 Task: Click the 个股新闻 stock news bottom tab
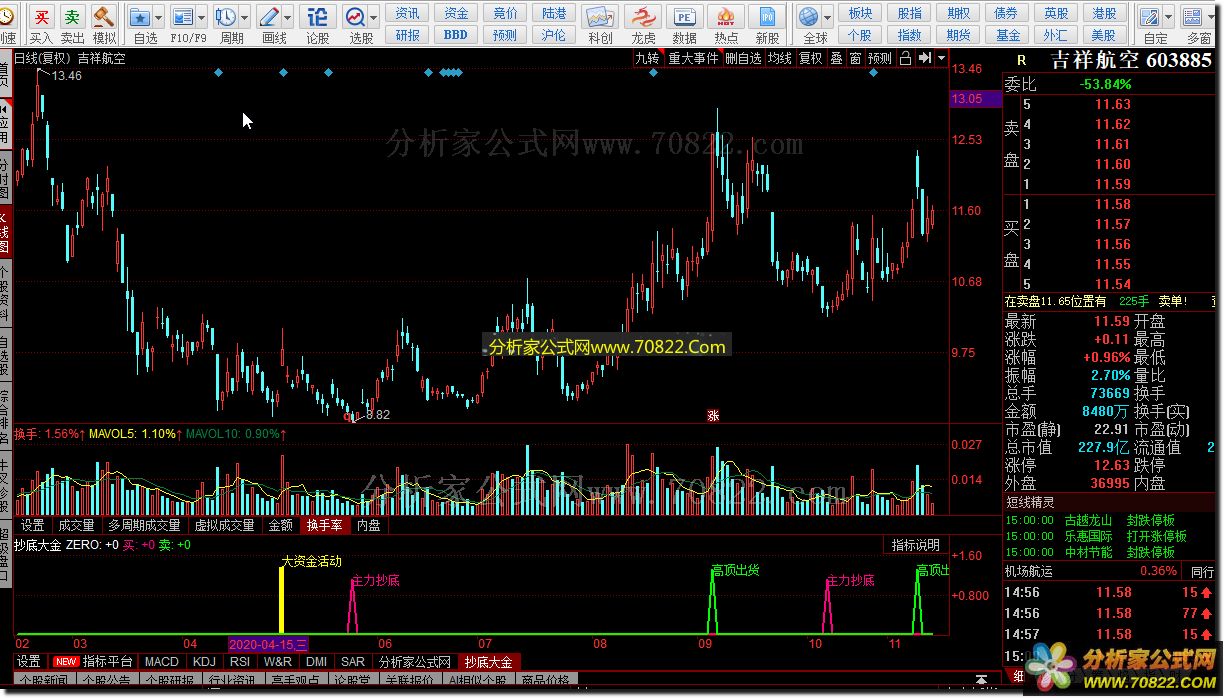[x=42, y=681]
